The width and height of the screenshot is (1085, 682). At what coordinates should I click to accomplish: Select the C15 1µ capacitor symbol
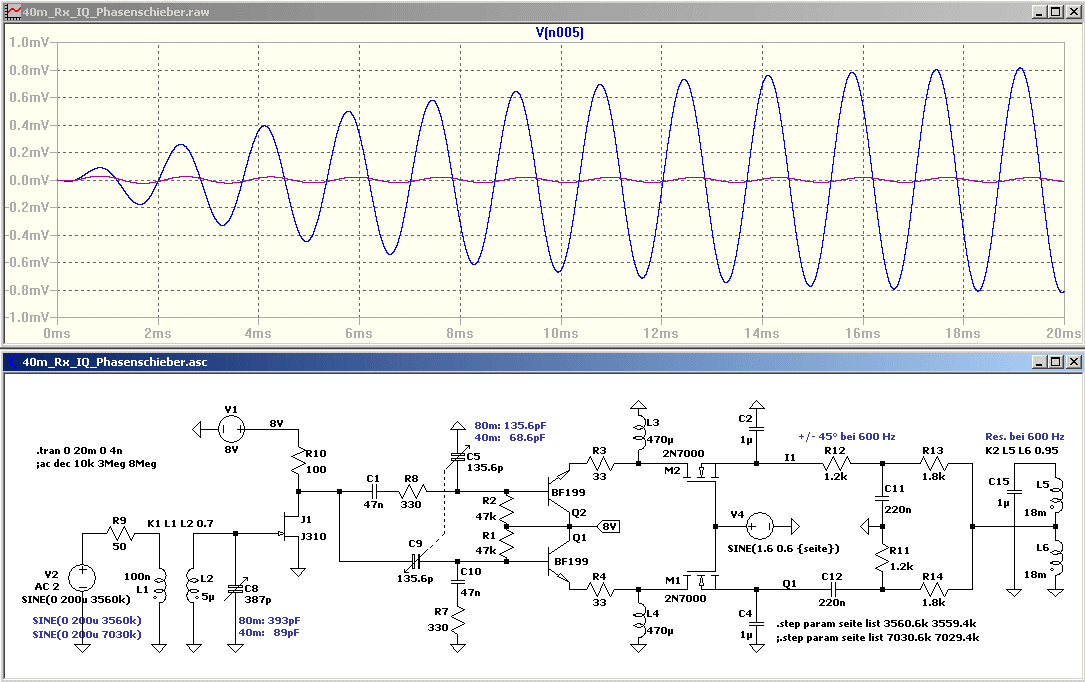1015,493
